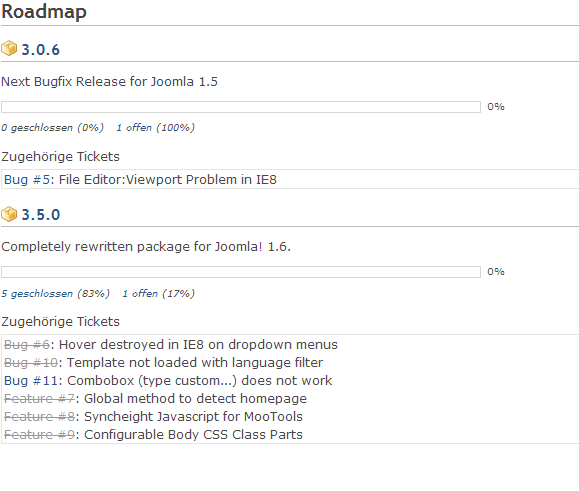Open the '0 geschlossen (0%)' link
This screenshot has height=491, width=579.
coord(52,128)
